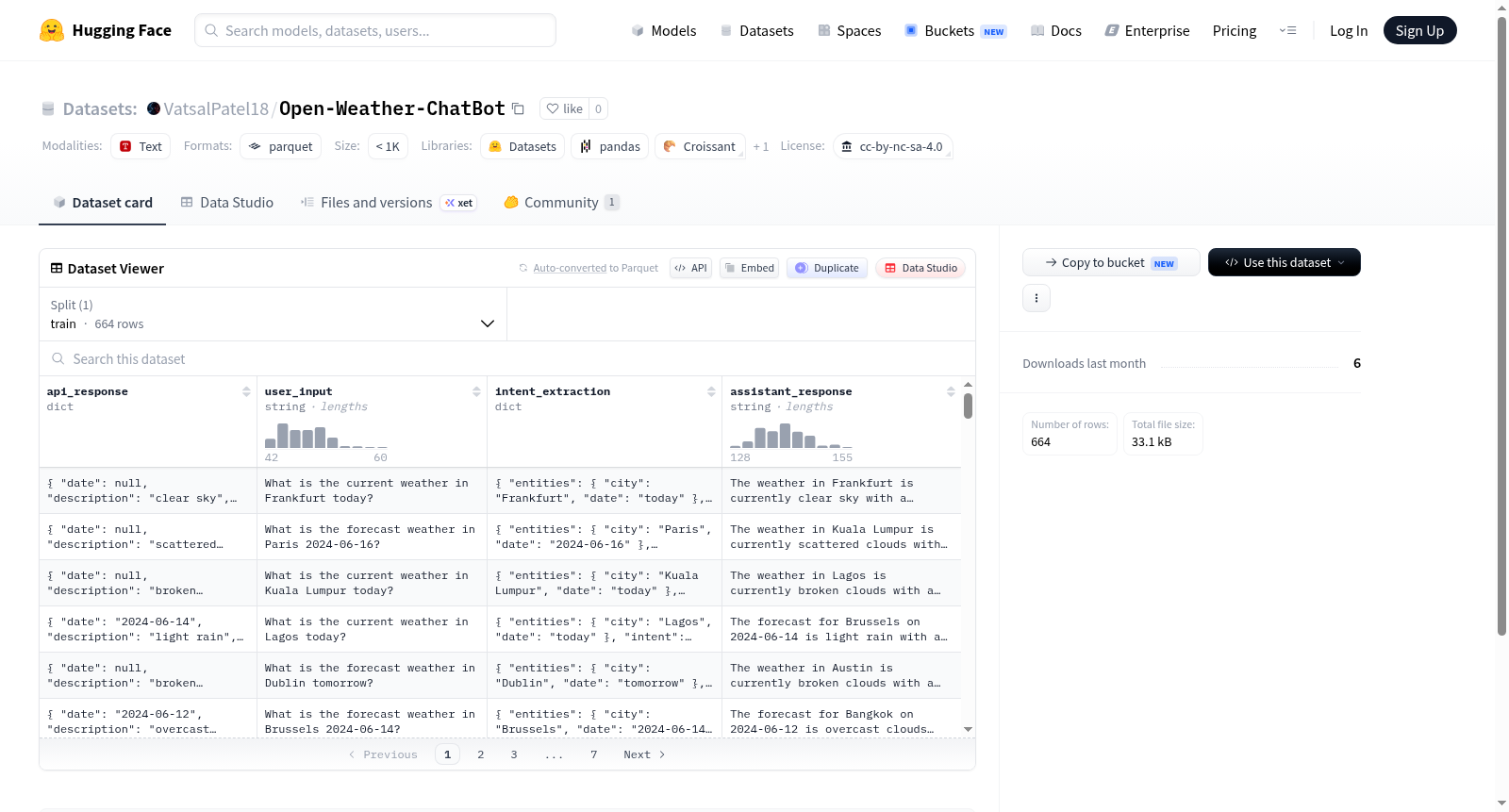Go to page 7 of the table
The height and width of the screenshot is (812, 1509).
[594, 754]
